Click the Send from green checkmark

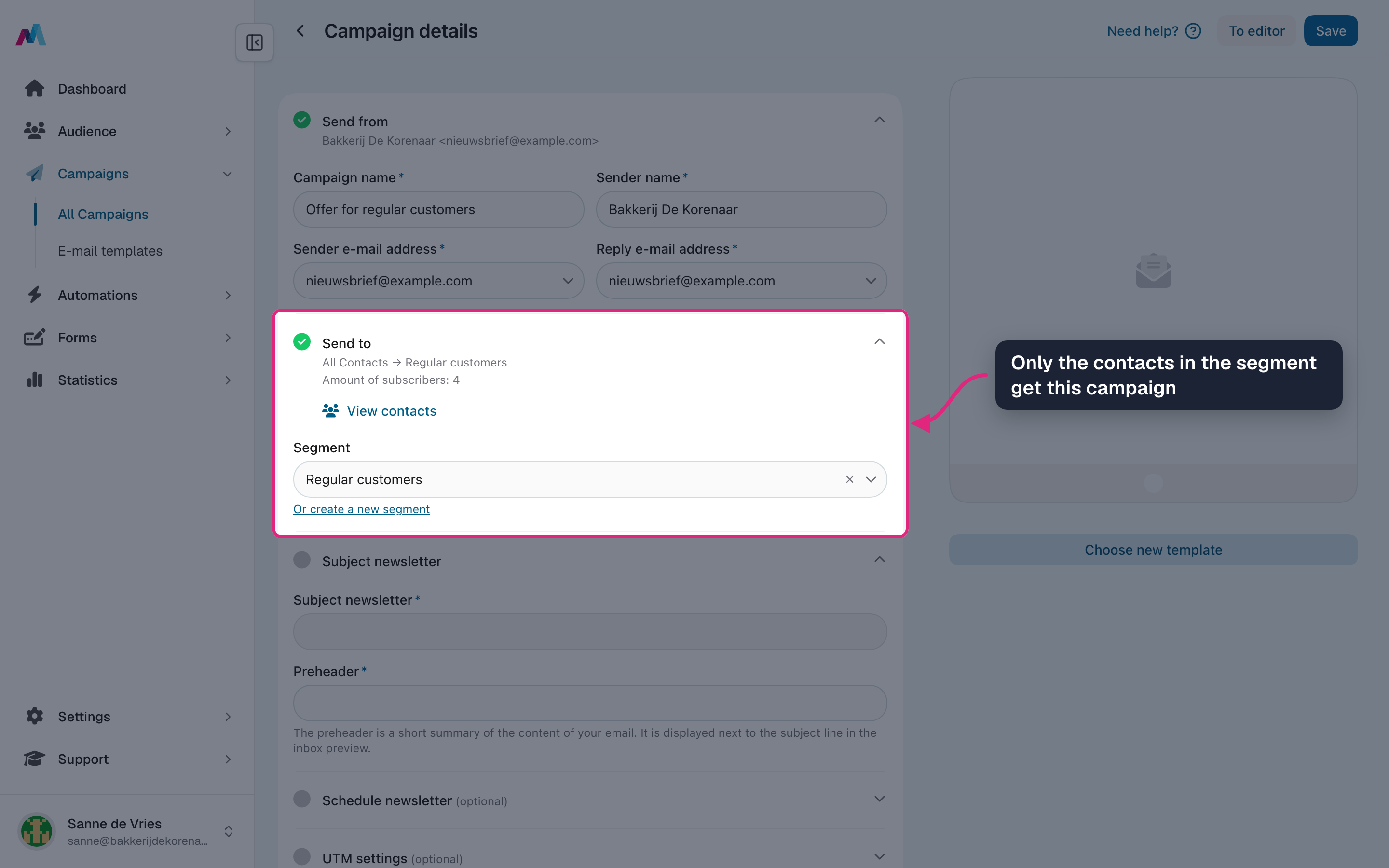click(x=302, y=120)
